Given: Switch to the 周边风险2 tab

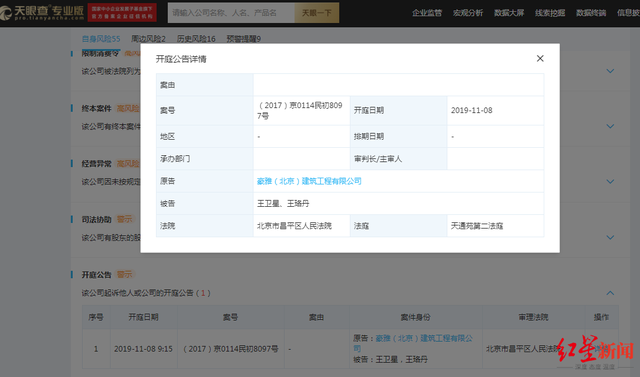Looking at the screenshot, I should click(148, 39).
